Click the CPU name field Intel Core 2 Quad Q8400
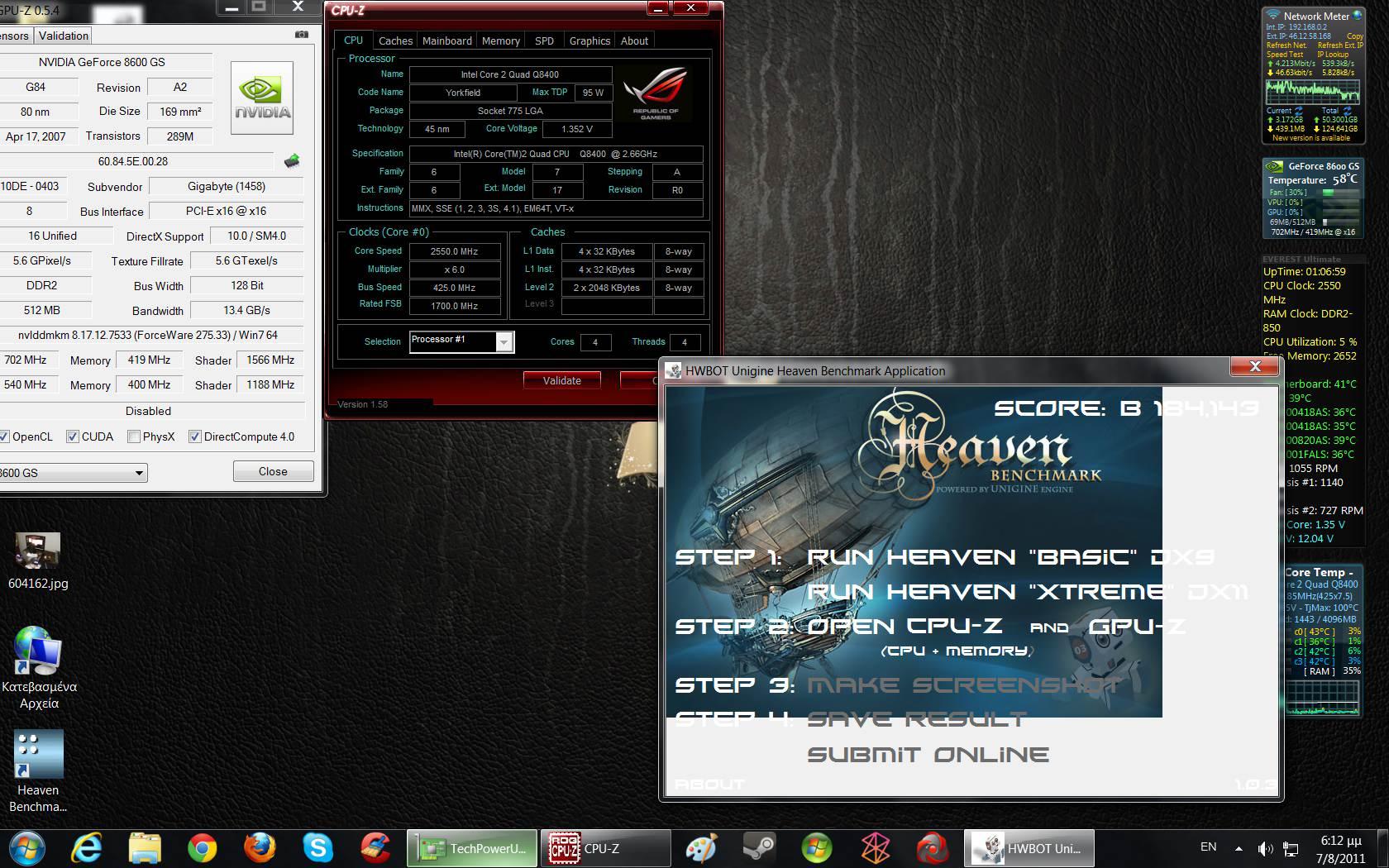The height and width of the screenshot is (868, 1389). tap(510, 74)
